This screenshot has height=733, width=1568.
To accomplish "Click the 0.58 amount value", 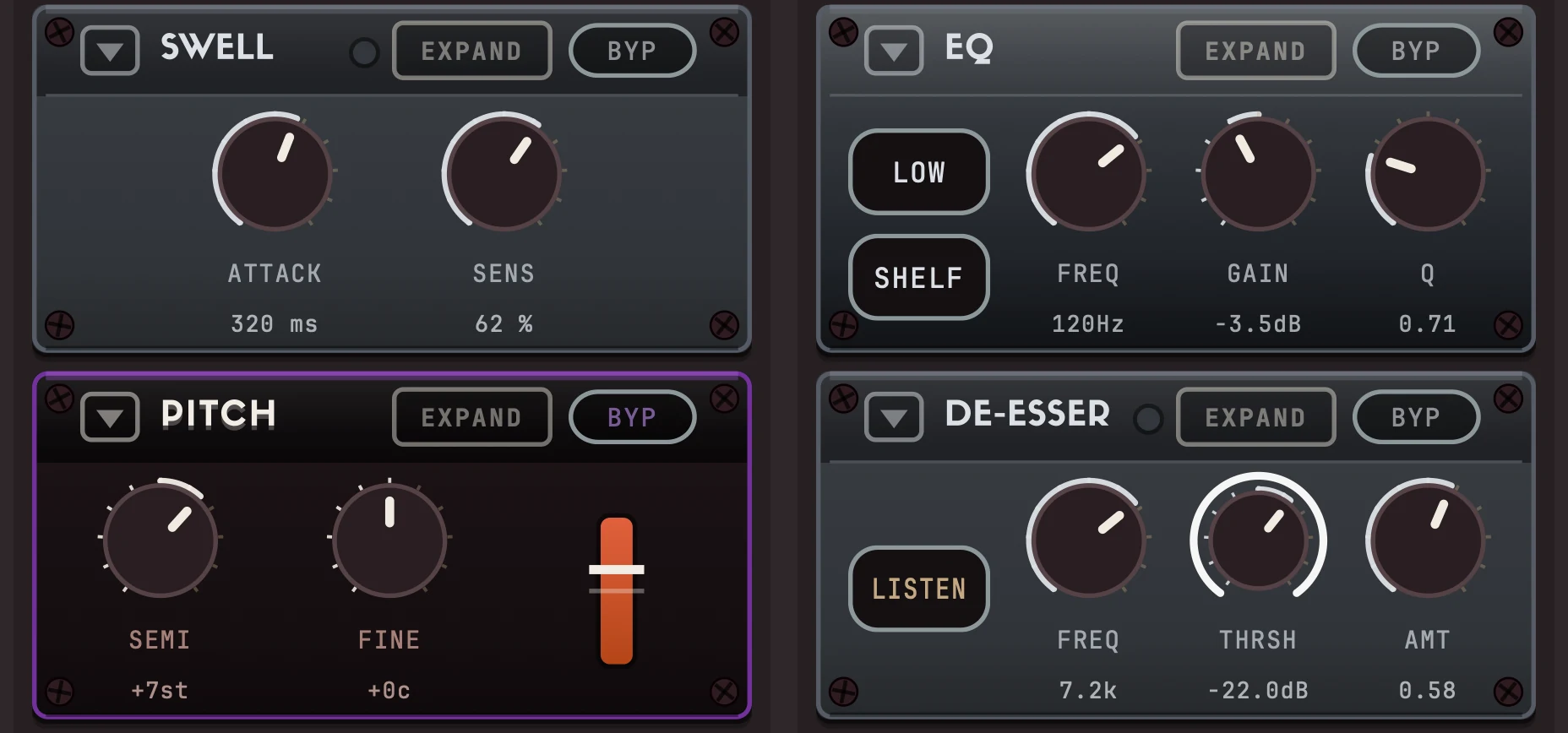I will pos(1428,691).
